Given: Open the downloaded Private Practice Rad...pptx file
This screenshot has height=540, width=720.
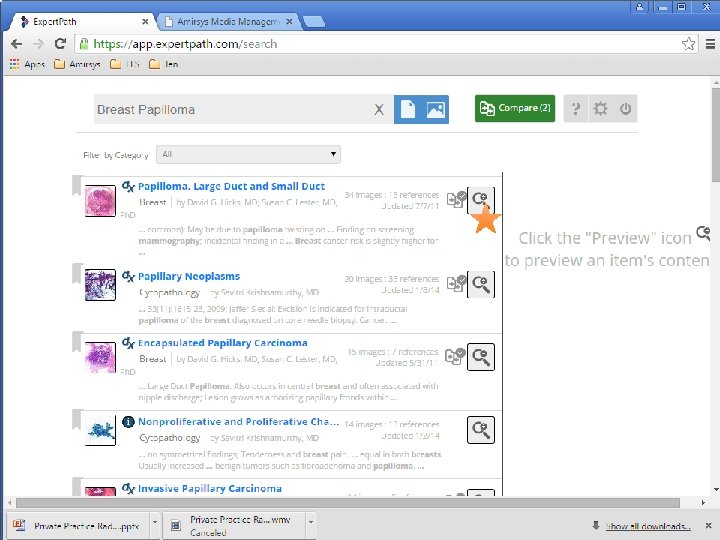Looking at the screenshot, I should tap(78, 525).
